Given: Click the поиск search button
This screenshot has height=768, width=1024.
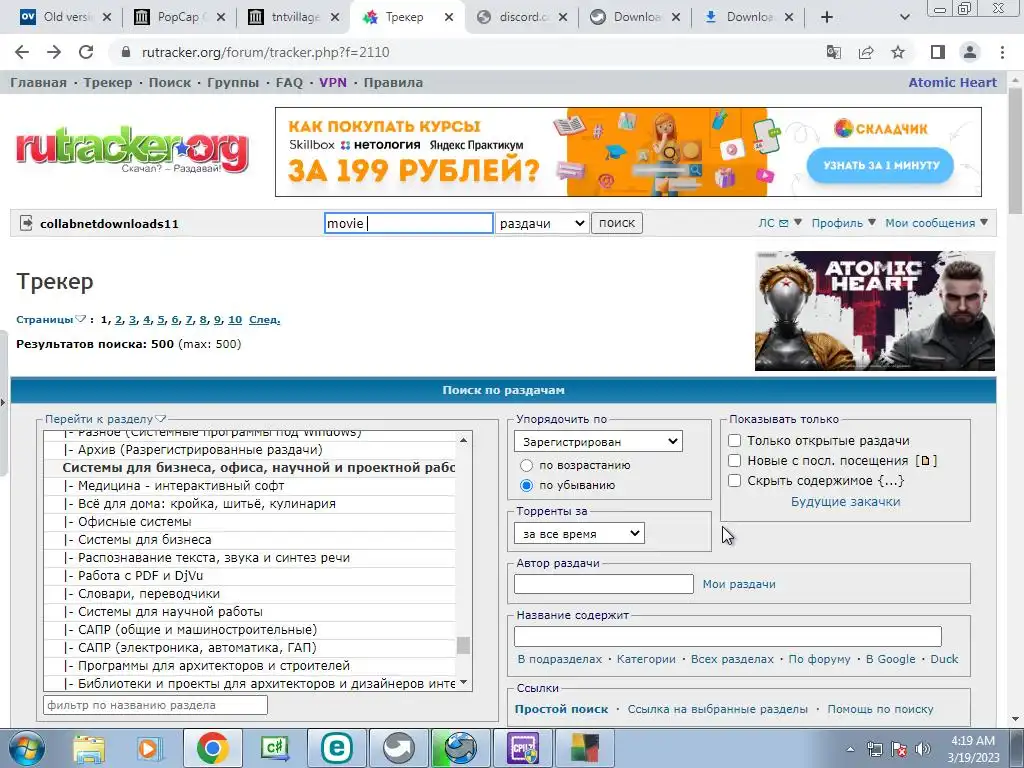Looking at the screenshot, I should 616,223.
